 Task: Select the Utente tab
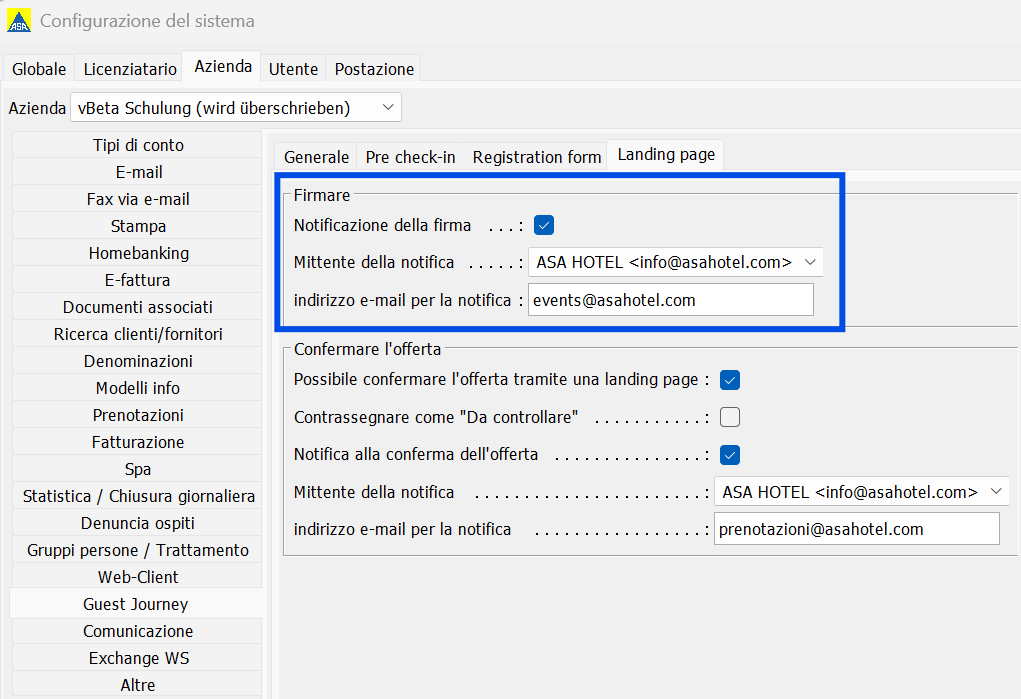[293, 69]
